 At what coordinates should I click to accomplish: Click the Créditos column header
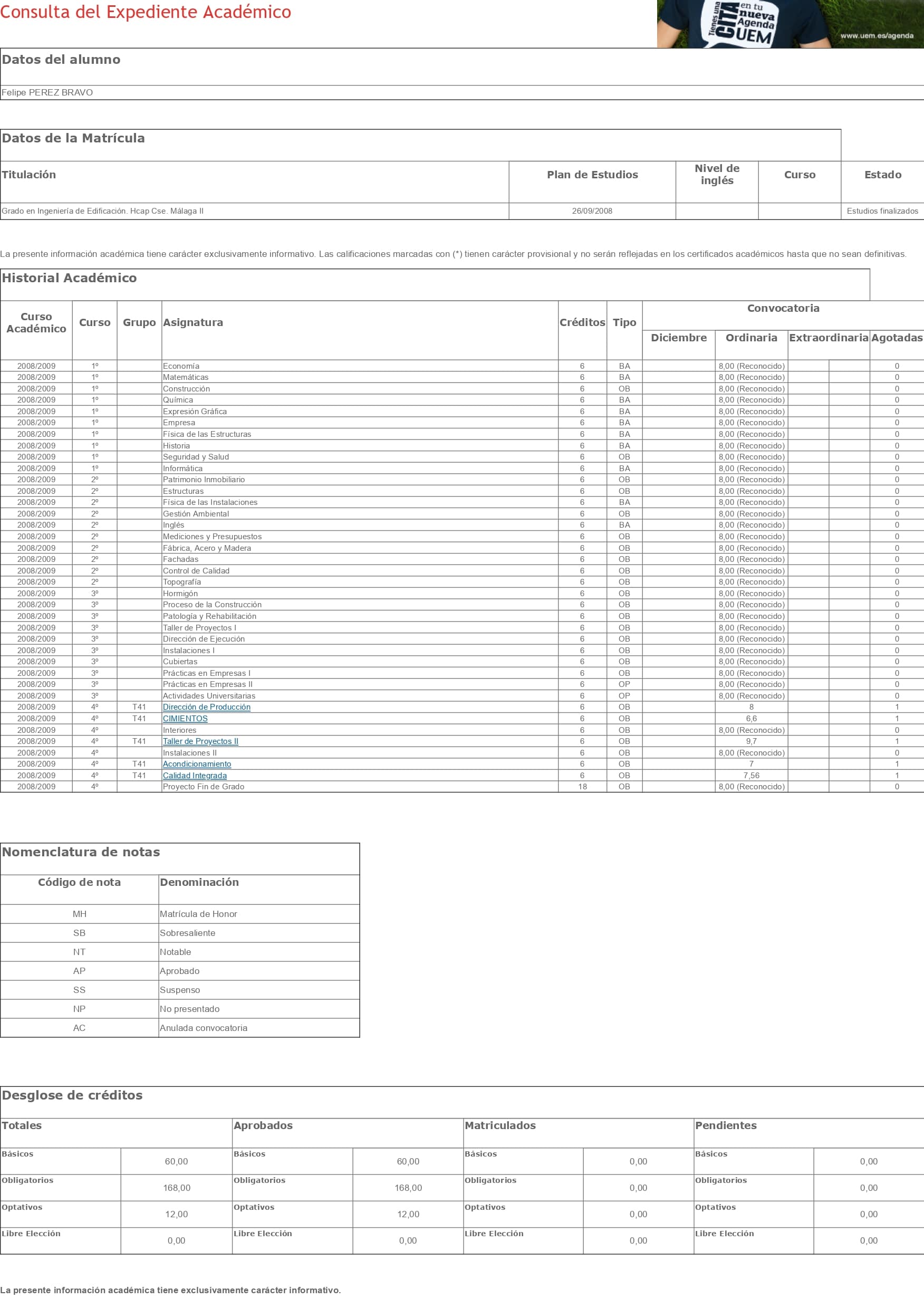pos(582,322)
